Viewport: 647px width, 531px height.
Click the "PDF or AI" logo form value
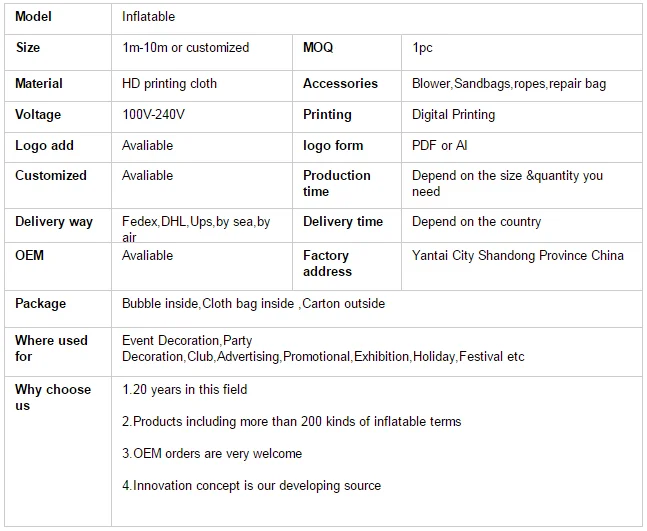[x=439, y=145]
